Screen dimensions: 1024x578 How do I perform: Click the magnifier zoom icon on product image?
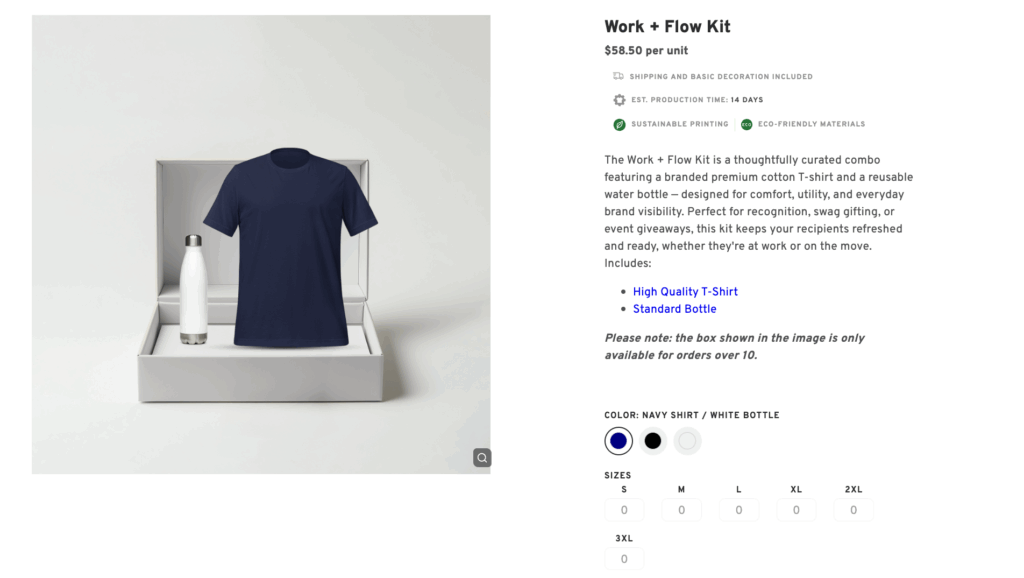tap(482, 458)
